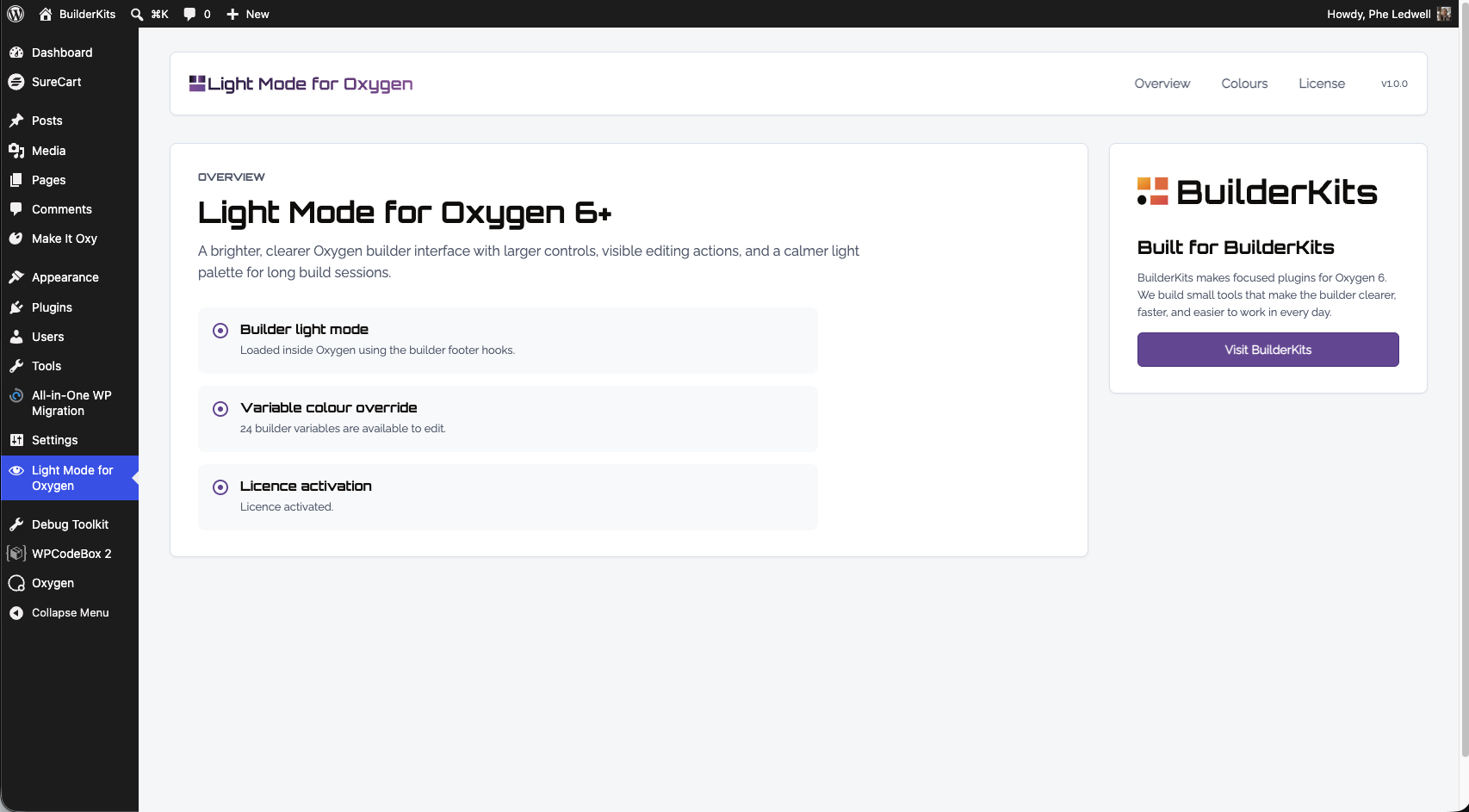
Task: Switch to the Overview tab
Action: 1162,84
